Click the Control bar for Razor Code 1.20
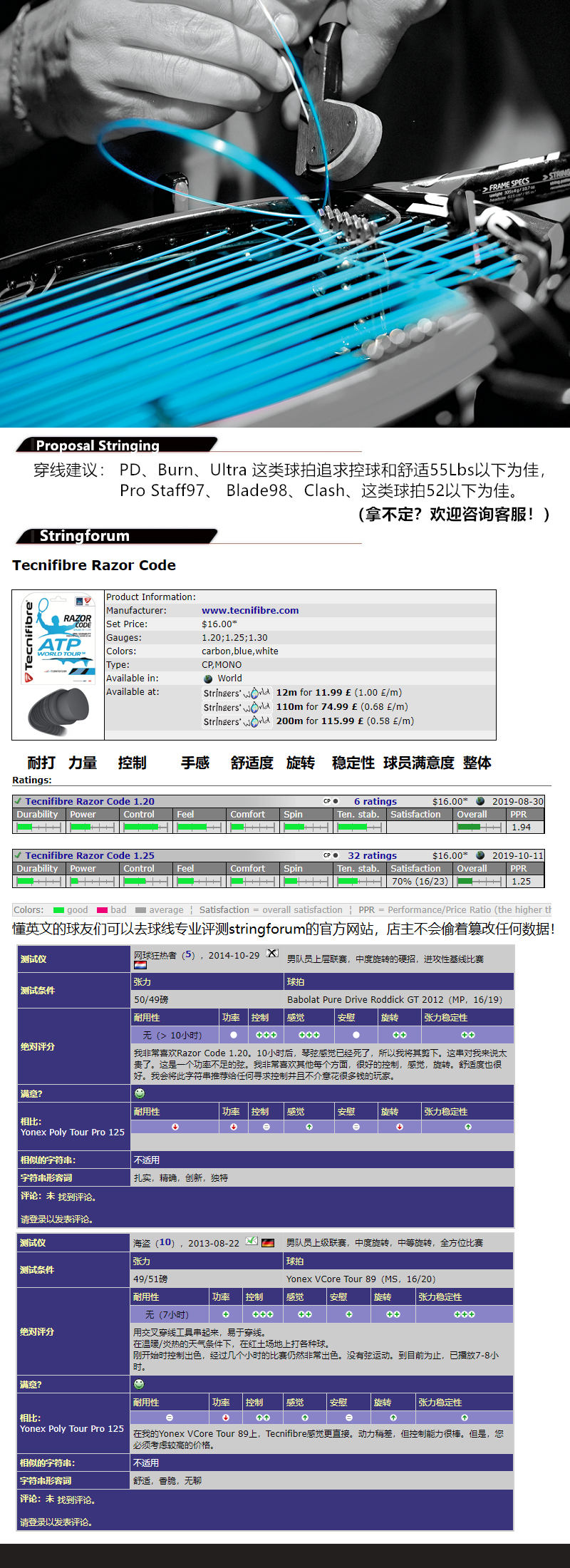Screen dimensions: 570x1568 coord(146,827)
